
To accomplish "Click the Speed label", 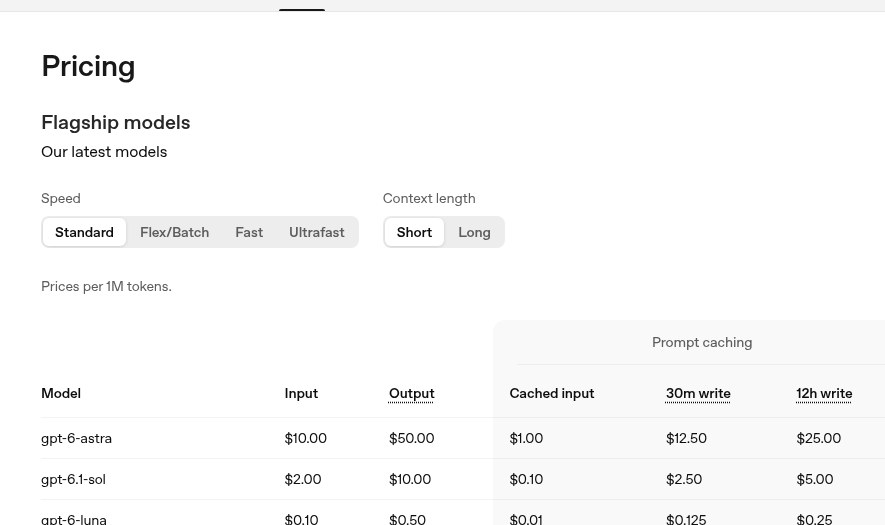I will coord(61,198).
